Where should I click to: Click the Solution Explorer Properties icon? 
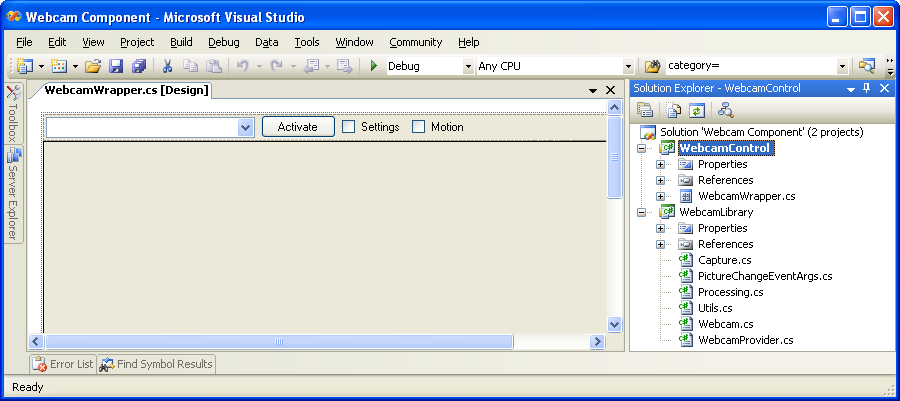click(x=645, y=110)
